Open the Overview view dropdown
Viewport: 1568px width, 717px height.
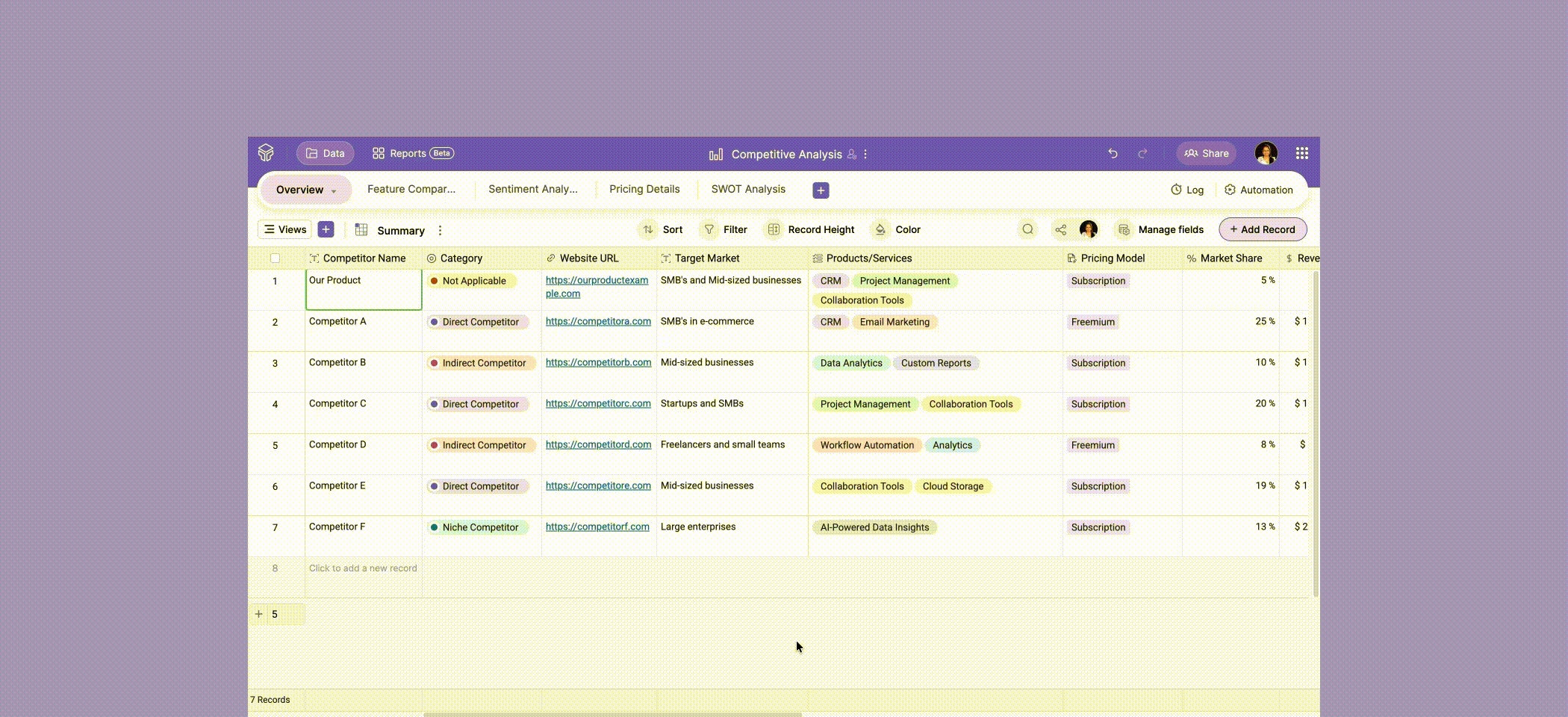(x=305, y=190)
